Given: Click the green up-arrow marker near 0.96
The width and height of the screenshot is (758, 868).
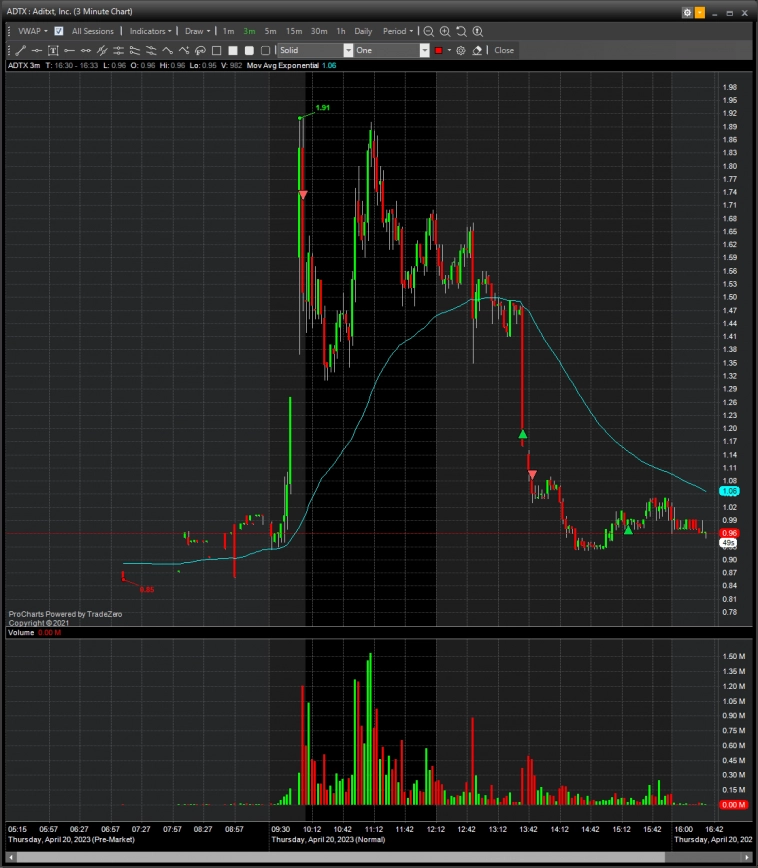Looking at the screenshot, I should point(628,530).
